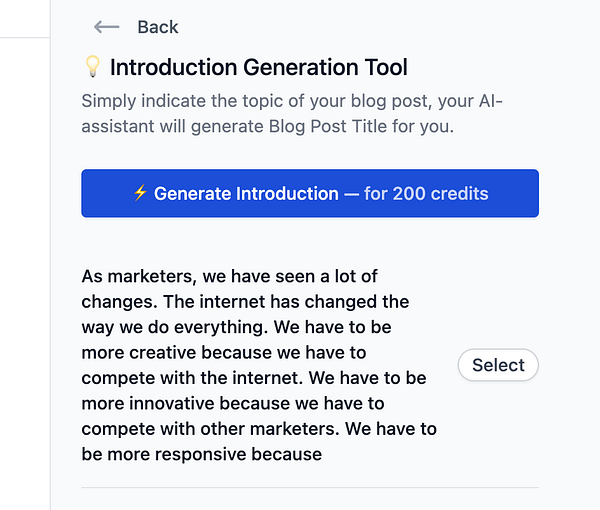Click the divider line below the generated text

tap(309, 488)
